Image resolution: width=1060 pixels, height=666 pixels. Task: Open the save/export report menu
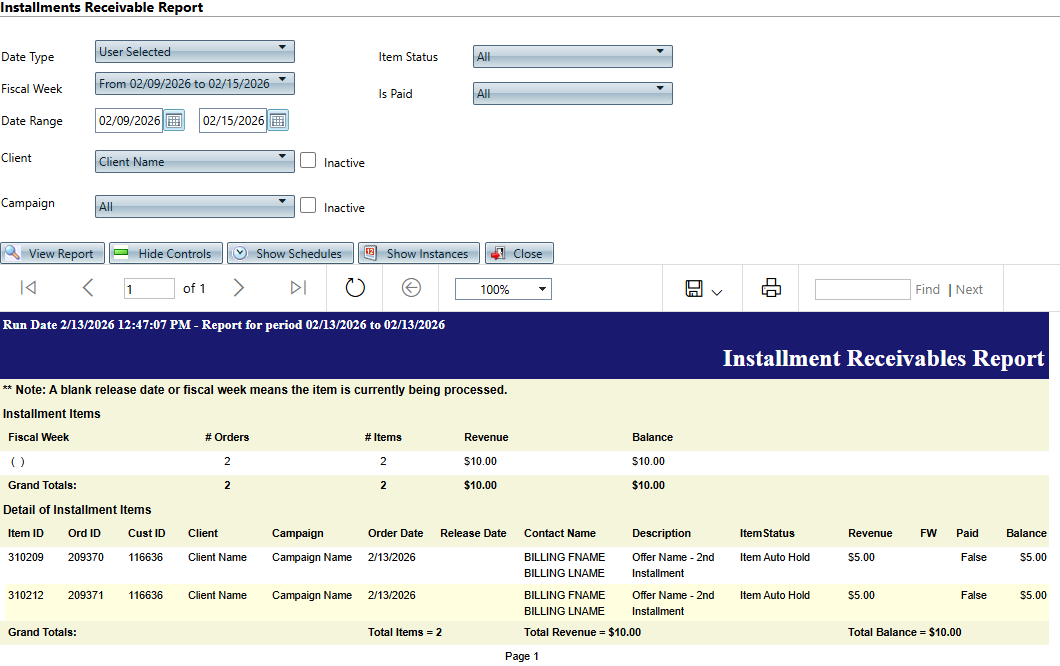pyautogui.click(x=703, y=289)
